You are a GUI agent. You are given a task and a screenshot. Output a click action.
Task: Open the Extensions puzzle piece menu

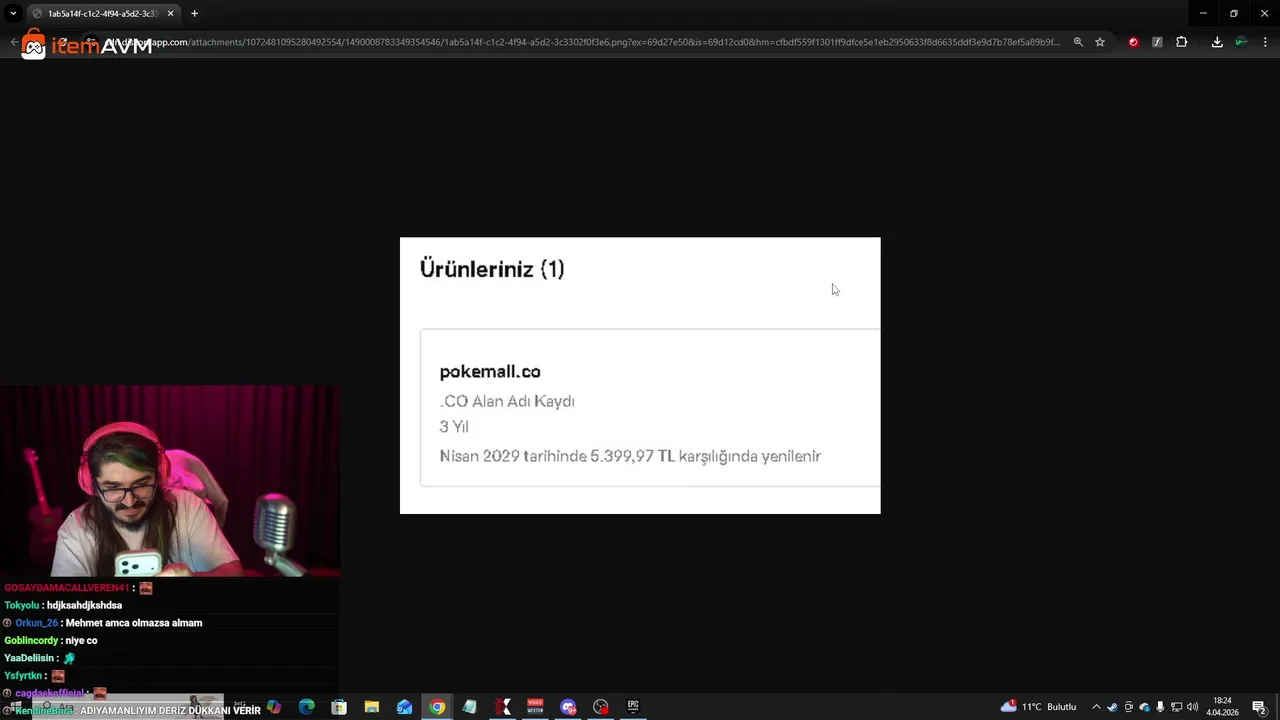[1181, 42]
